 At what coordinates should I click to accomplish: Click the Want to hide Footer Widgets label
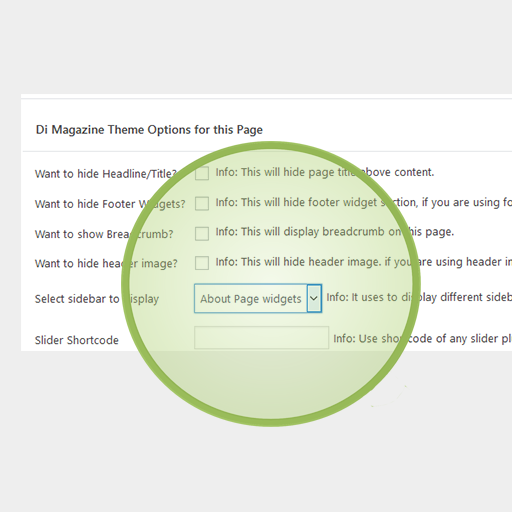click(110, 204)
